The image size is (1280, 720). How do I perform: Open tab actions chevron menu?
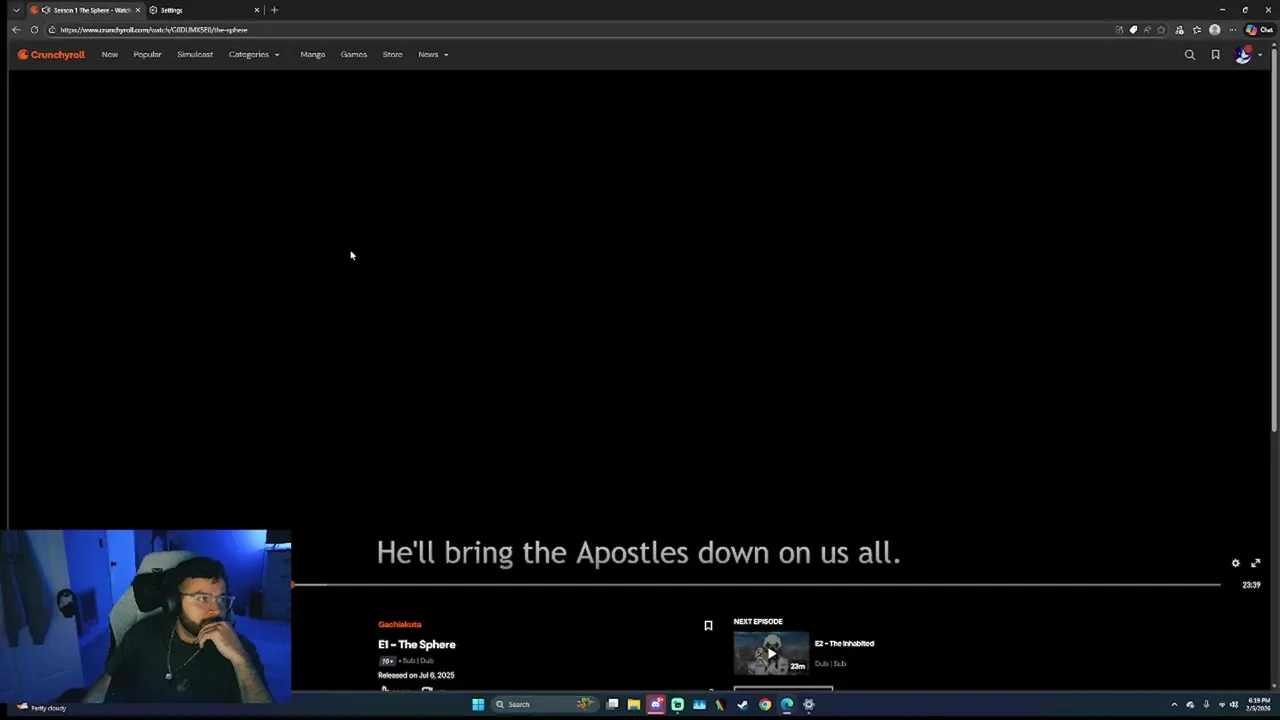(x=16, y=10)
